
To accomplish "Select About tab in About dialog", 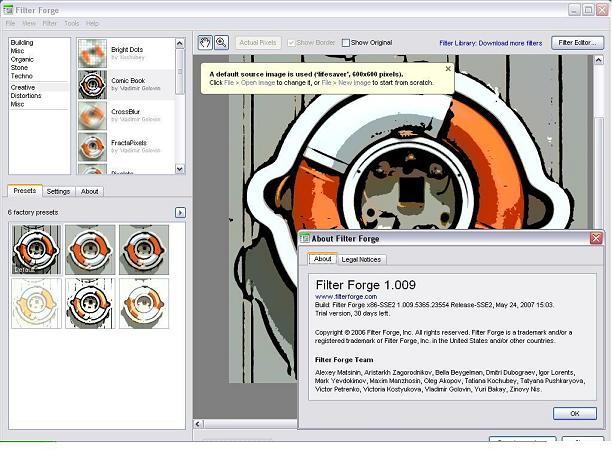I will tap(322, 259).
